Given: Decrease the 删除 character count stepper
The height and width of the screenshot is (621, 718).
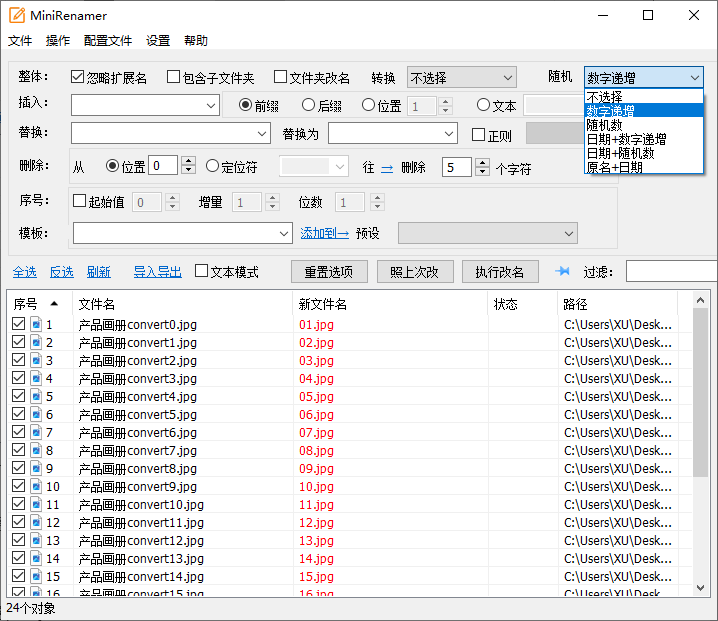Looking at the screenshot, I should coord(482,172).
